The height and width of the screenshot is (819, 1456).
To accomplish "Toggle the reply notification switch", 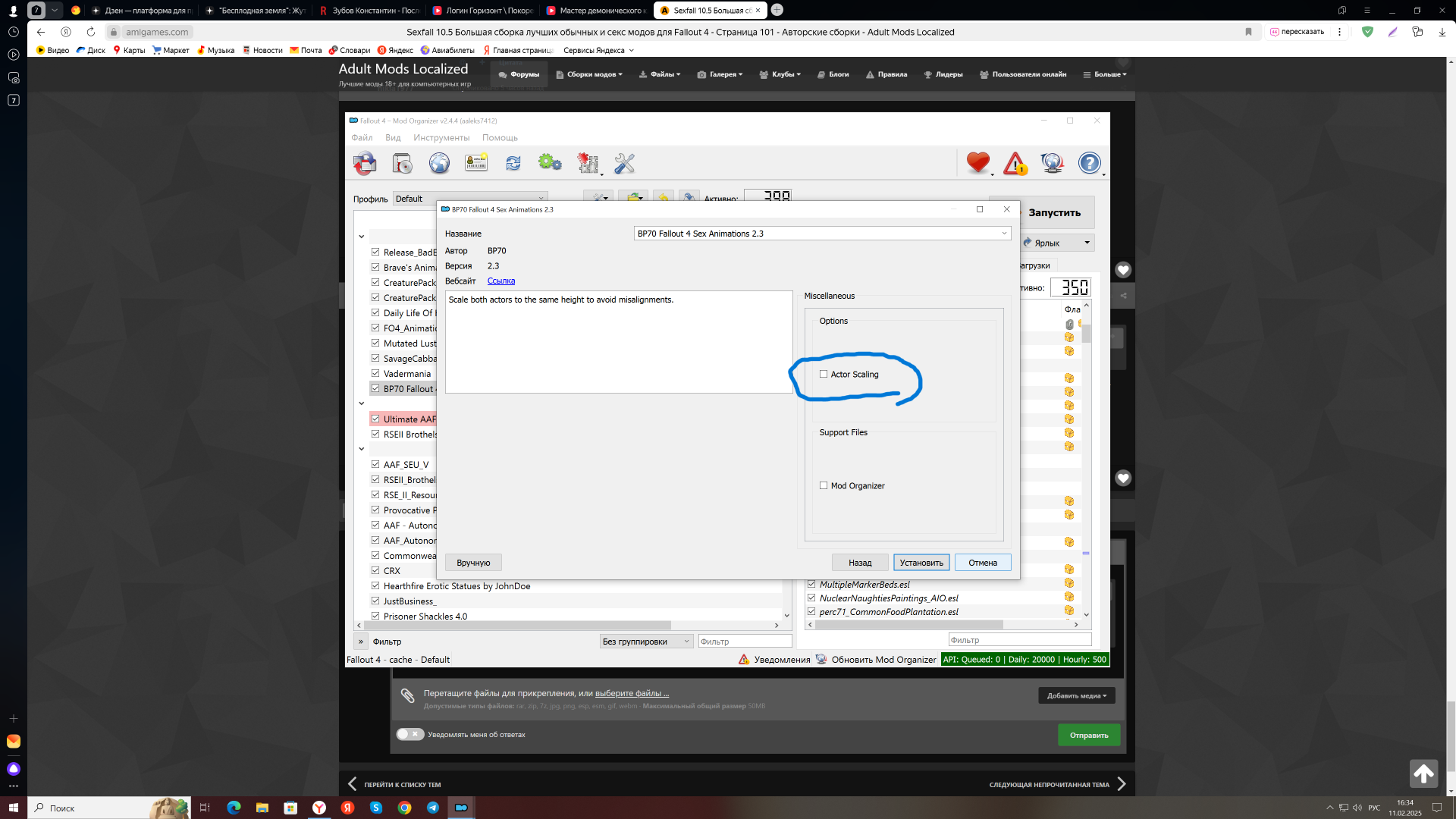I will pyautogui.click(x=410, y=734).
